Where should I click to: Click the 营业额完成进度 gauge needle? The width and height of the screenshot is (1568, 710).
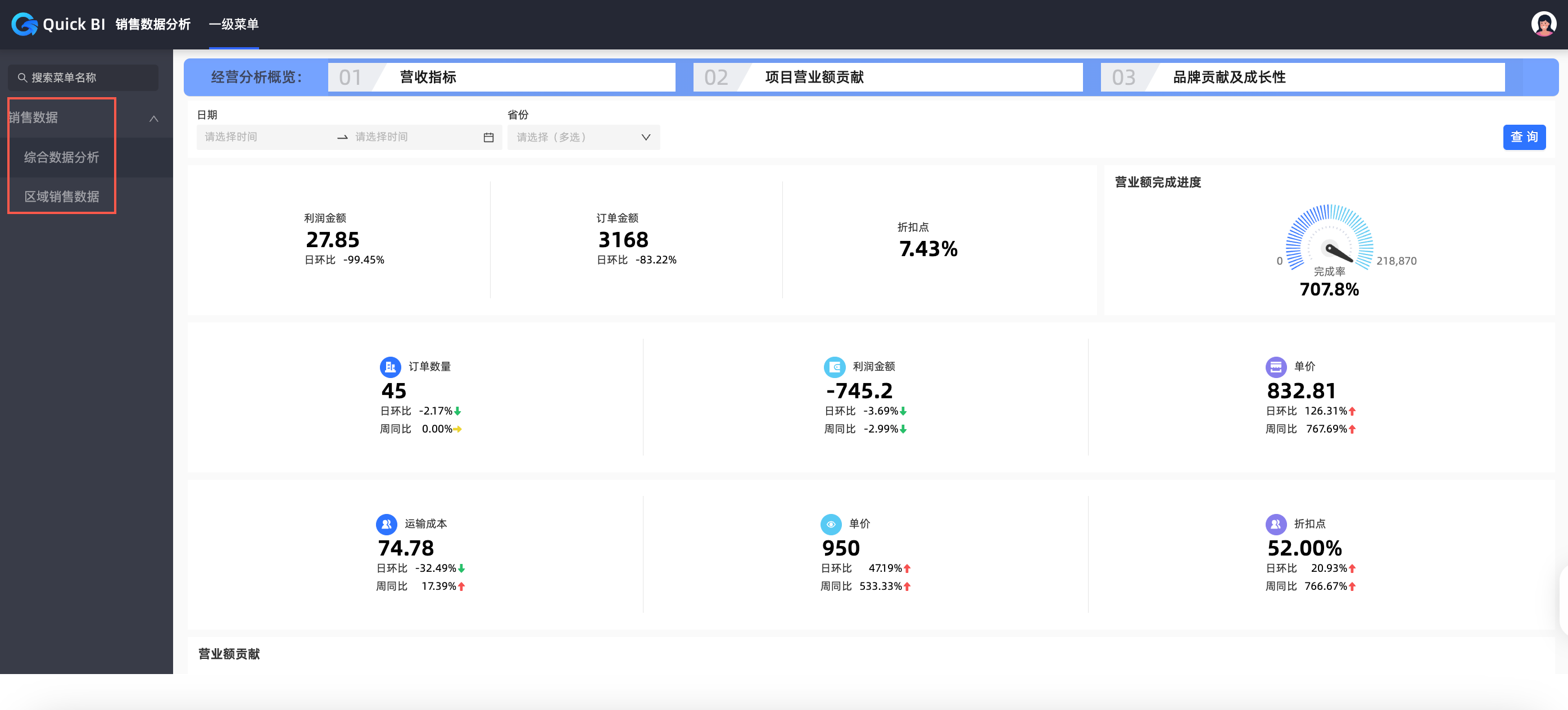point(1336,251)
